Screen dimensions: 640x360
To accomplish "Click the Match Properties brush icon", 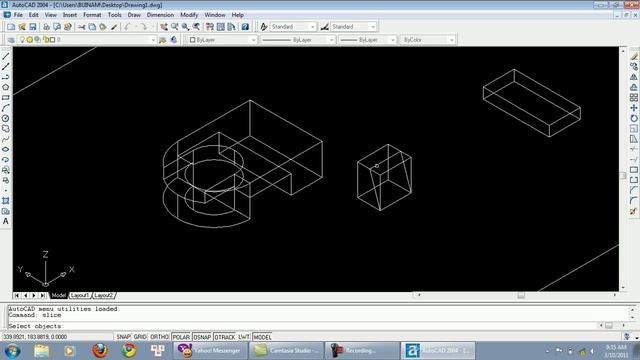I will [x=114, y=27].
